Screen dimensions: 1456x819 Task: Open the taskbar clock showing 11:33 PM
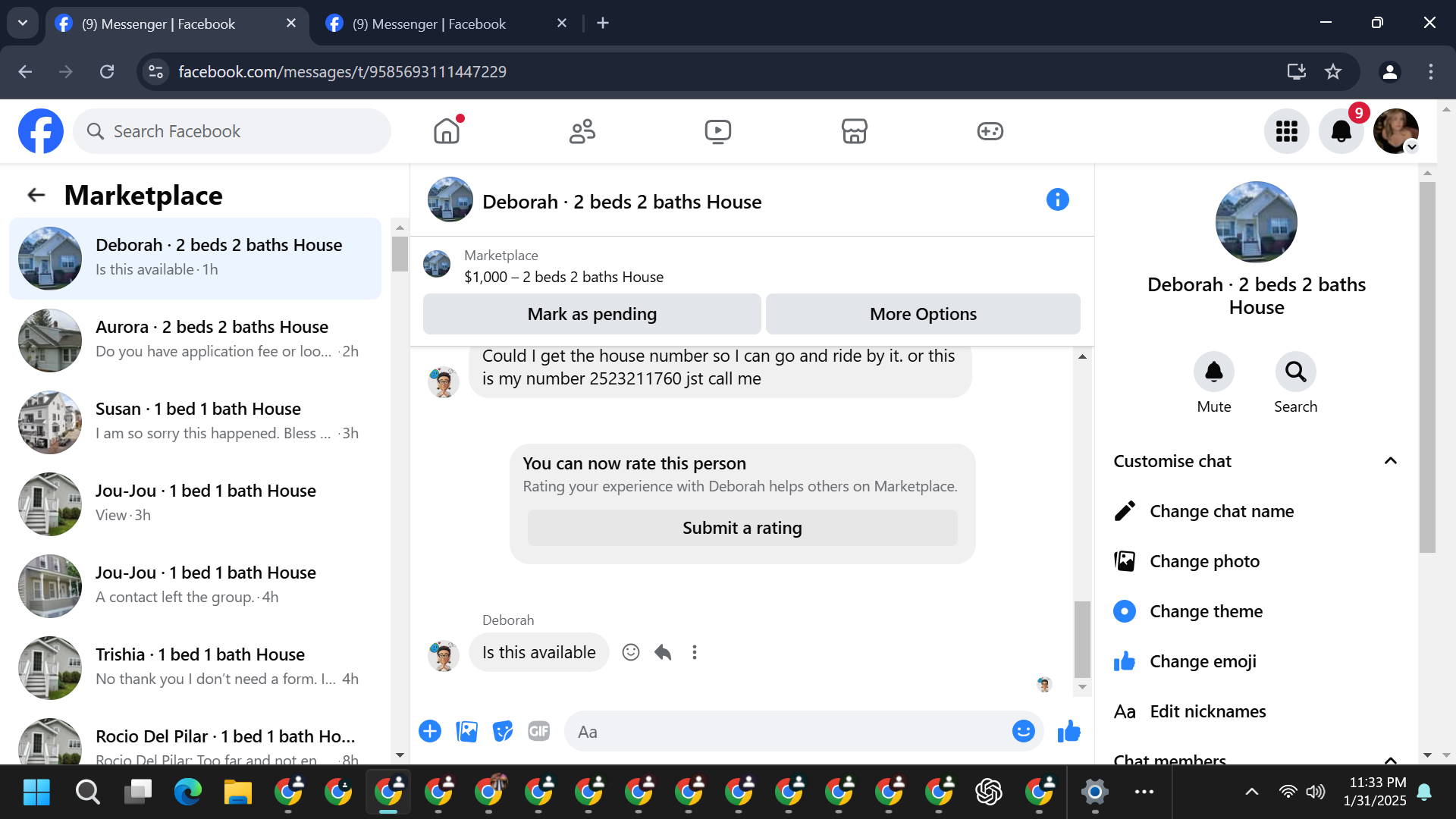pyautogui.click(x=1375, y=792)
